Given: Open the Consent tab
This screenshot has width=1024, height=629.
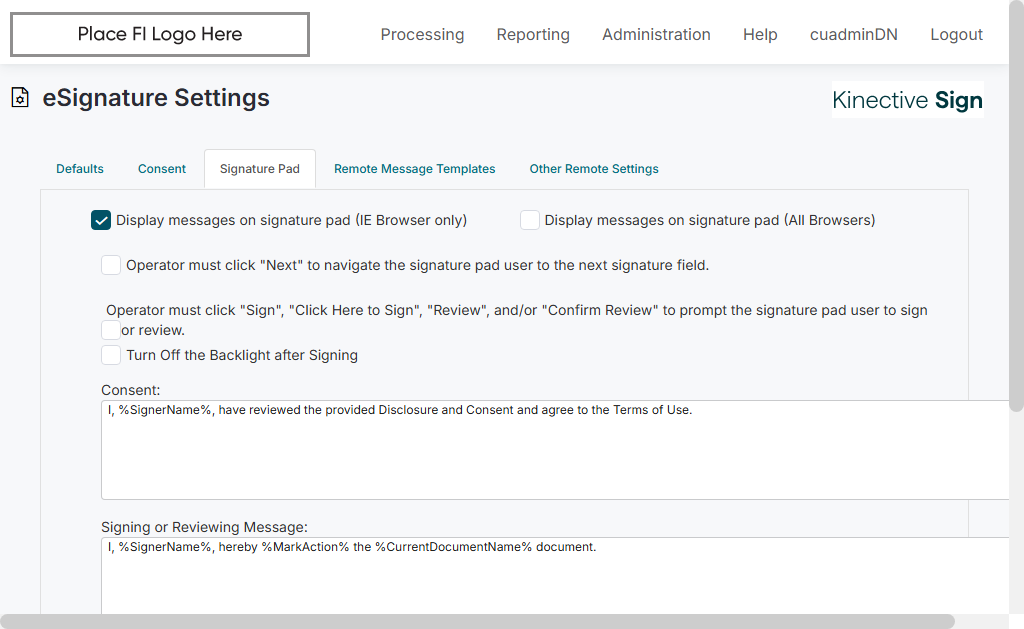Looking at the screenshot, I should (x=162, y=169).
